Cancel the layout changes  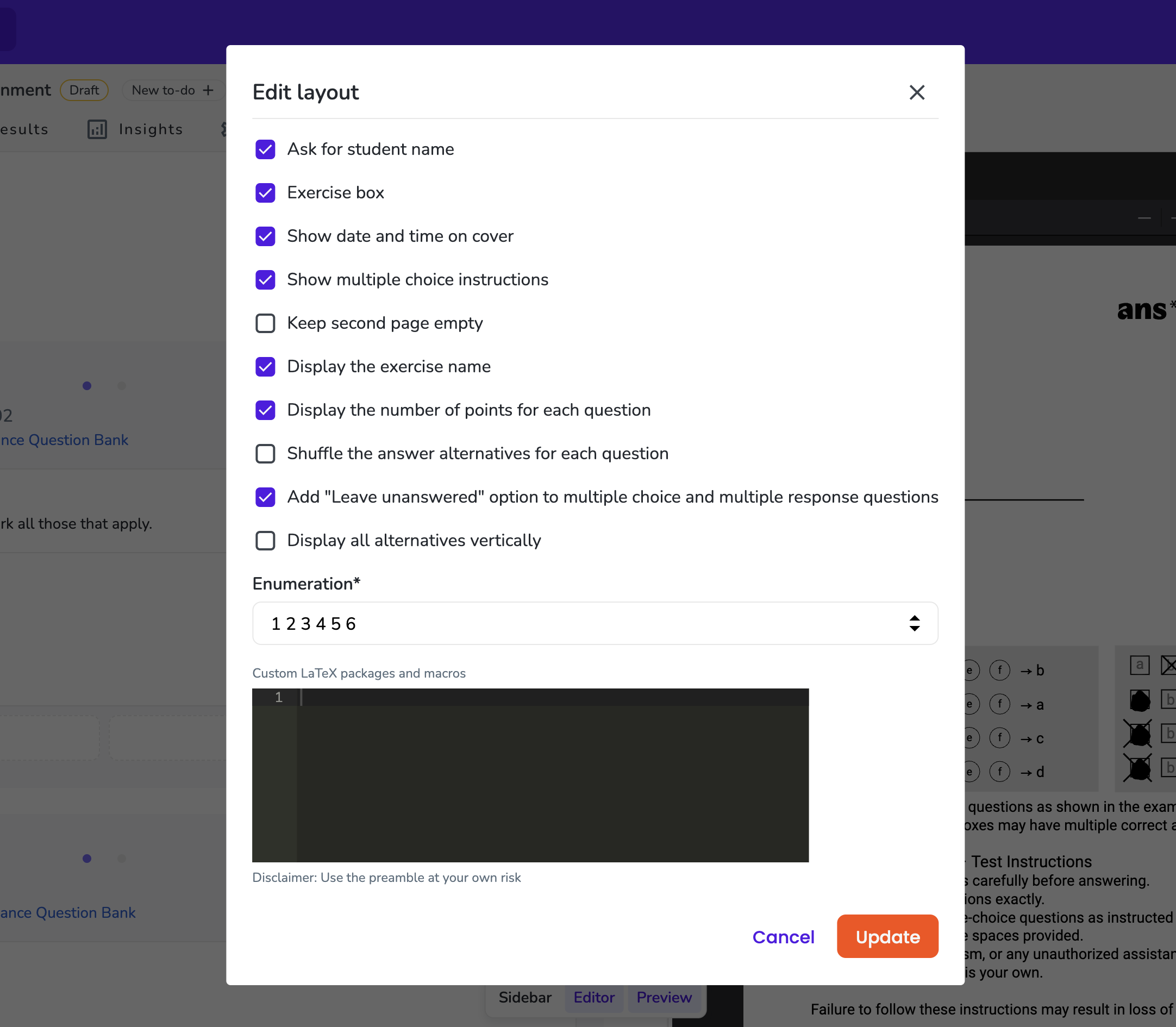783,937
